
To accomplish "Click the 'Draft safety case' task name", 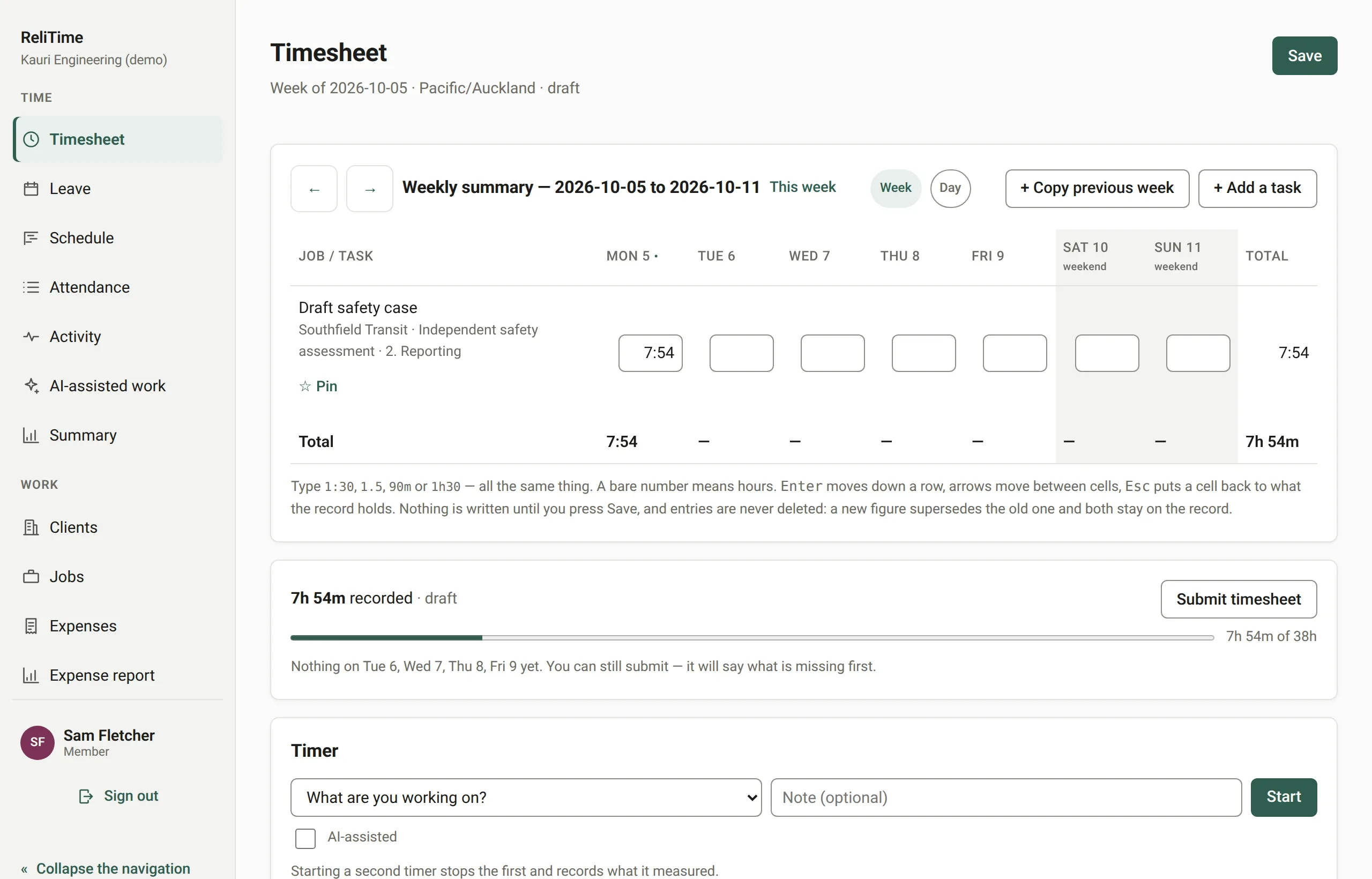I will point(358,308).
